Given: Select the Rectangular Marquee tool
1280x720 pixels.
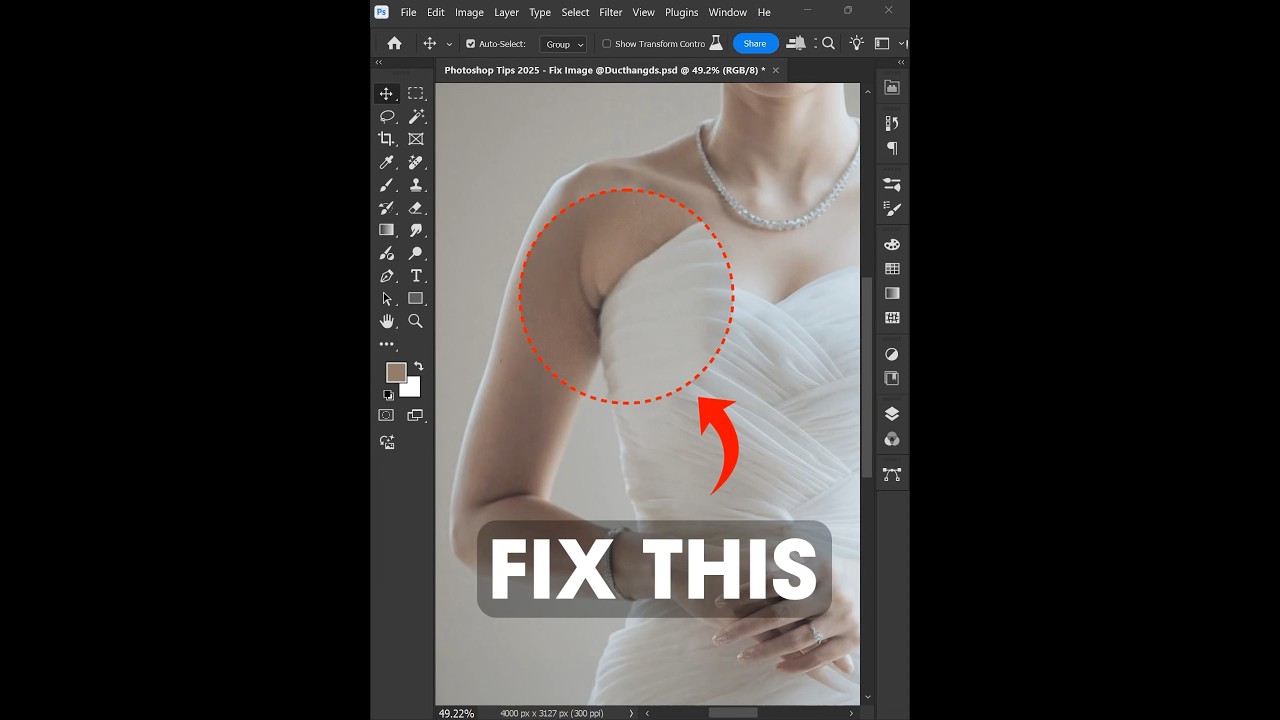Looking at the screenshot, I should tap(416, 93).
